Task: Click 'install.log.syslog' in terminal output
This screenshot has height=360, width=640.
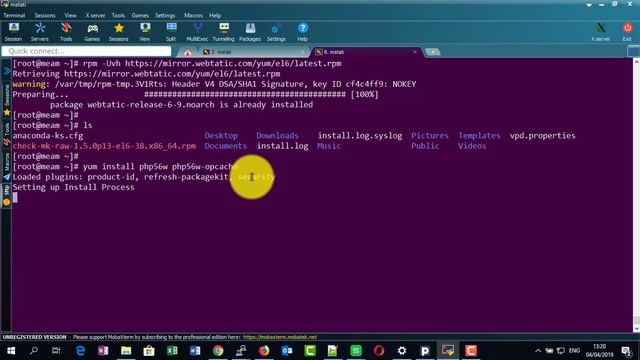Action: pos(360,136)
